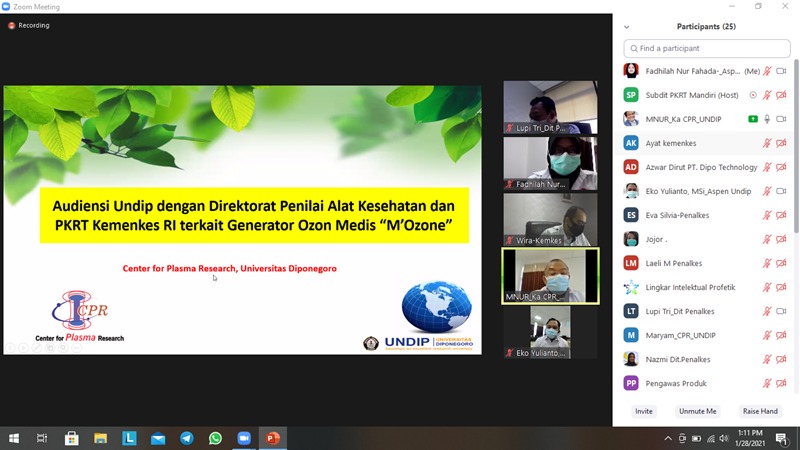Click the camera icon for Fadhilah Nur Fahada
This screenshot has width=800, height=450.
[x=781, y=71]
